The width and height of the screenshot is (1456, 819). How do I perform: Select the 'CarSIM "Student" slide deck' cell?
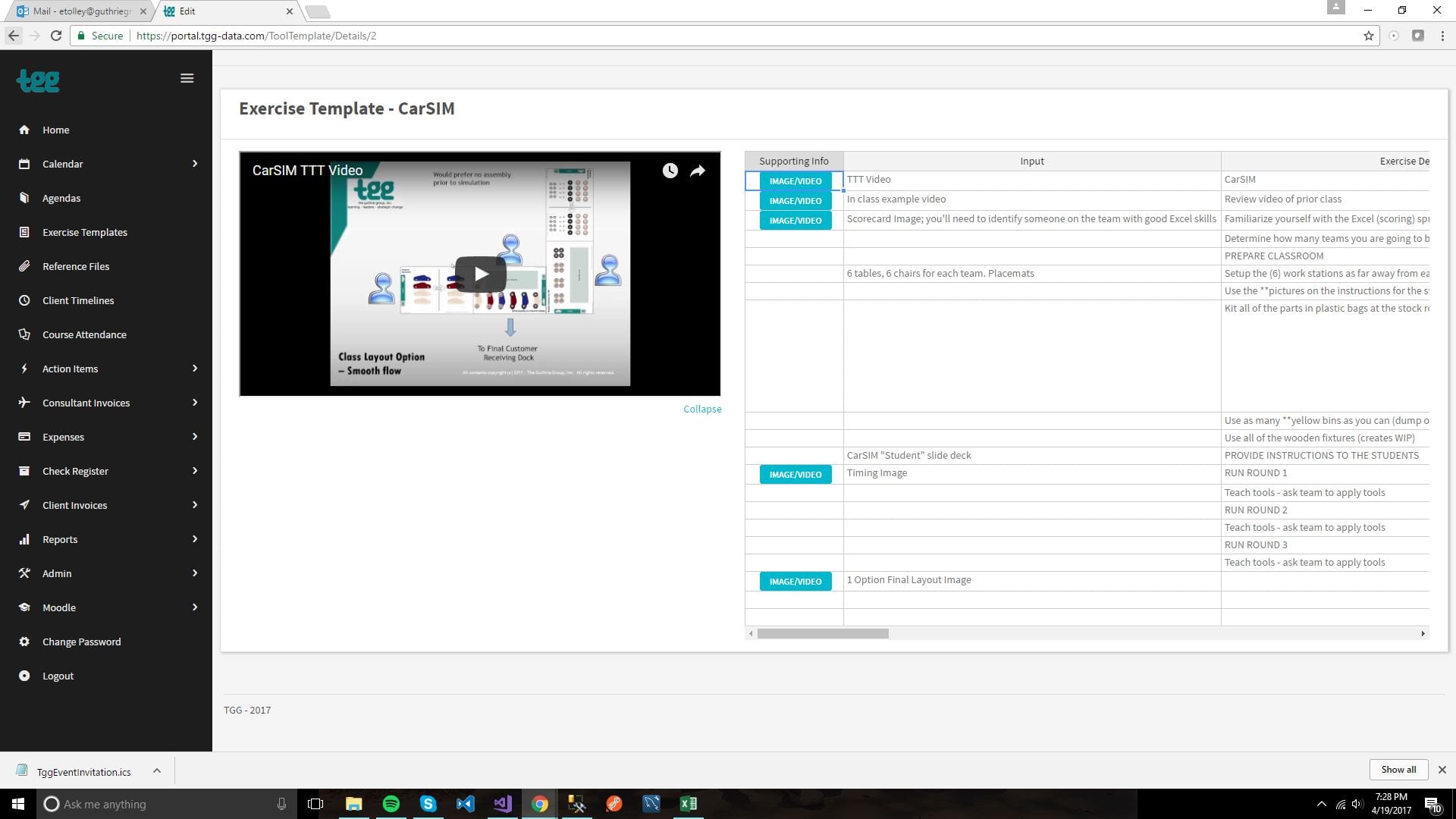click(x=1032, y=456)
